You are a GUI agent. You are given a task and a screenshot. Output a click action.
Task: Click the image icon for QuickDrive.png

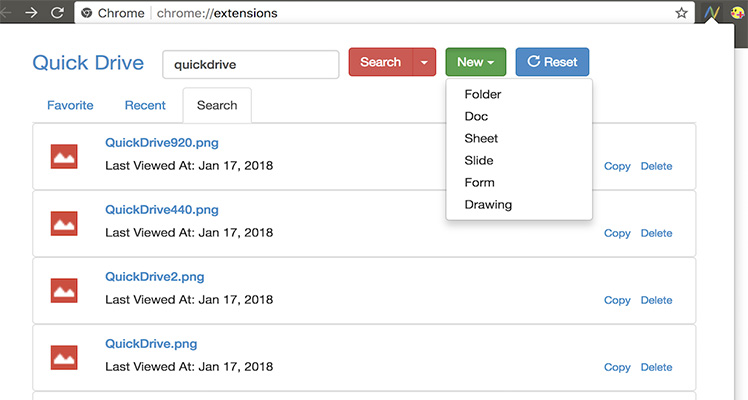64,358
